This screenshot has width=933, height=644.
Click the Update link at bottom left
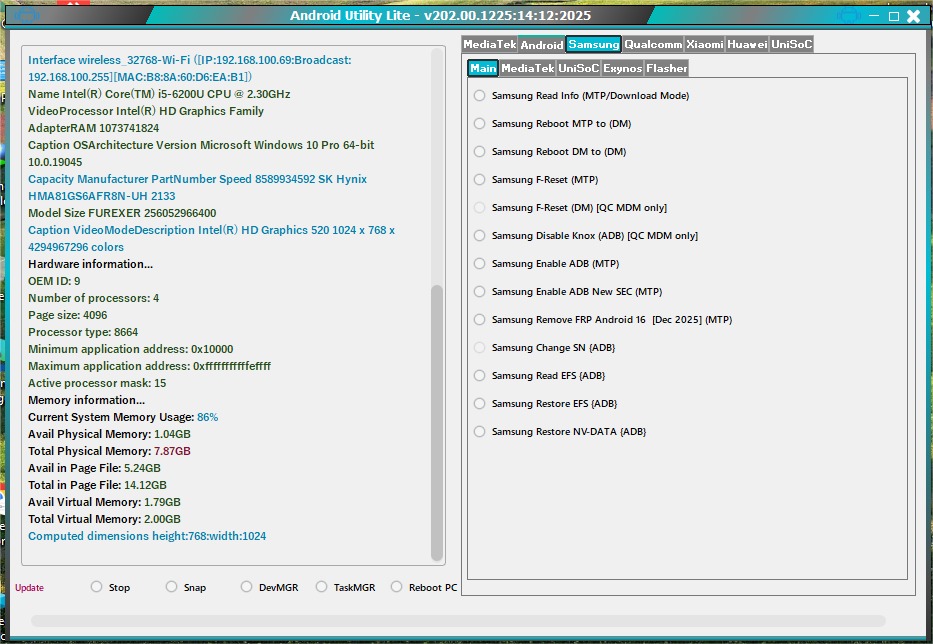(29, 587)
